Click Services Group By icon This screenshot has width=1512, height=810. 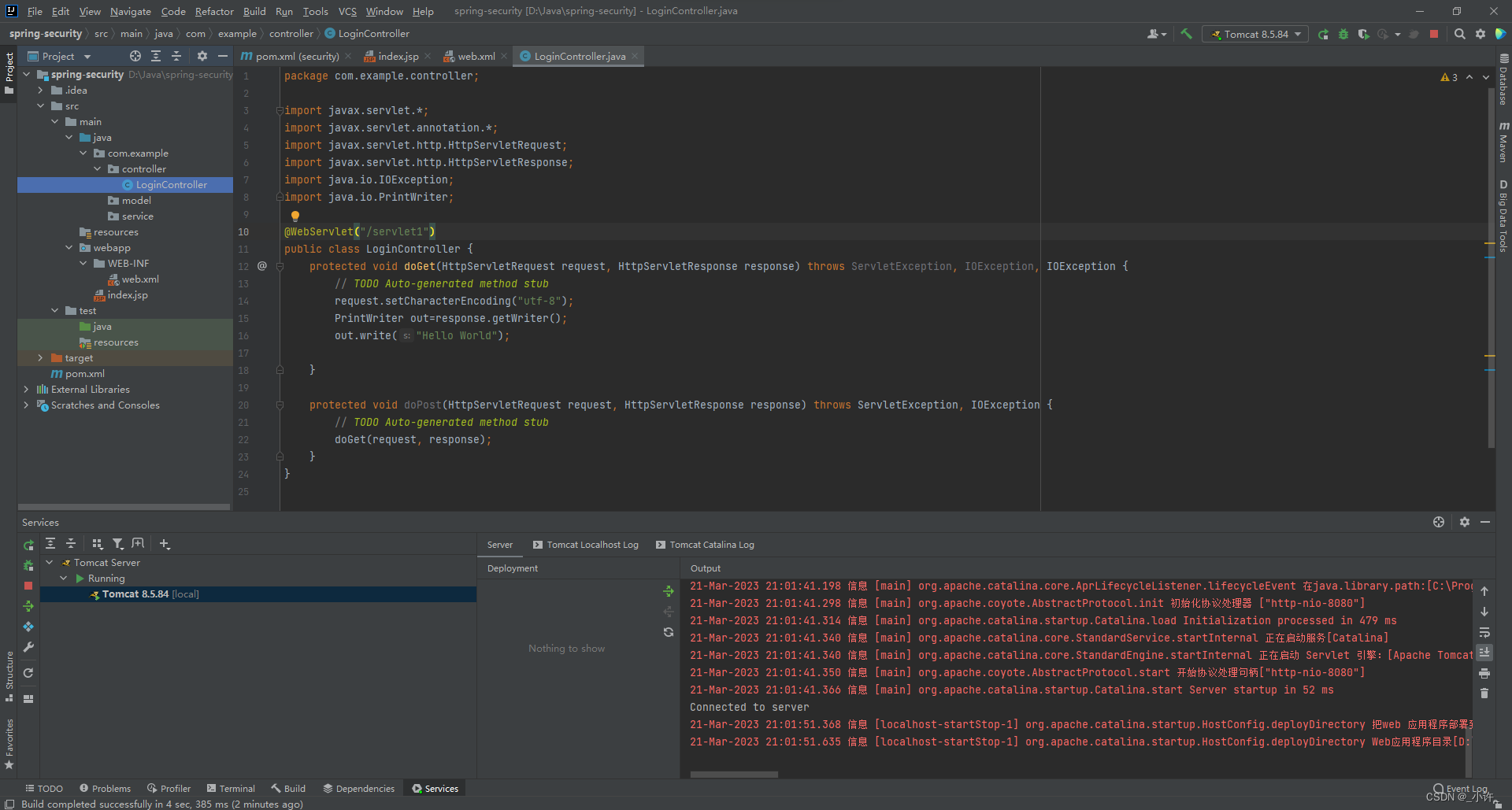pyautogui.click(x=97, y=544)
